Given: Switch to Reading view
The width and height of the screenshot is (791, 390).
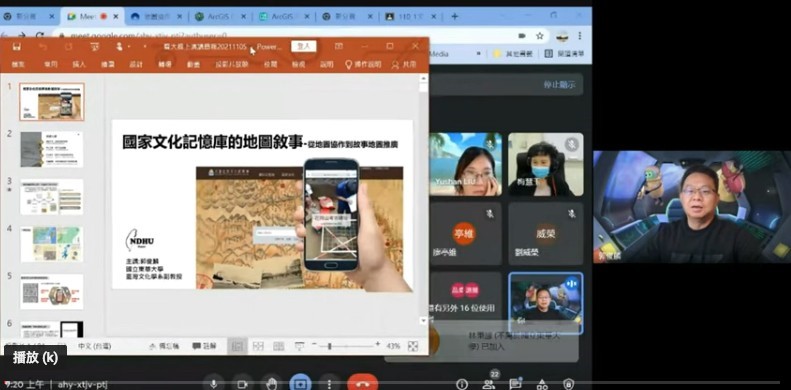Looking at the screenshot, I should (x=279, y=346).
